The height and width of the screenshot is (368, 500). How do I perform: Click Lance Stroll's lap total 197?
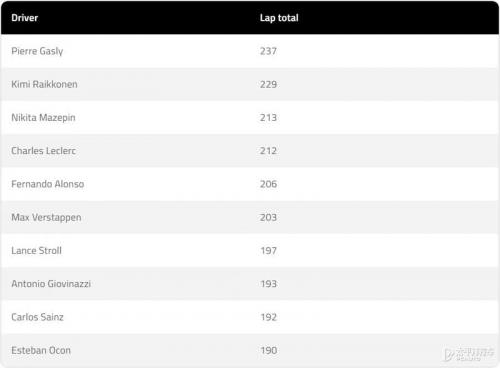(269, 251)
